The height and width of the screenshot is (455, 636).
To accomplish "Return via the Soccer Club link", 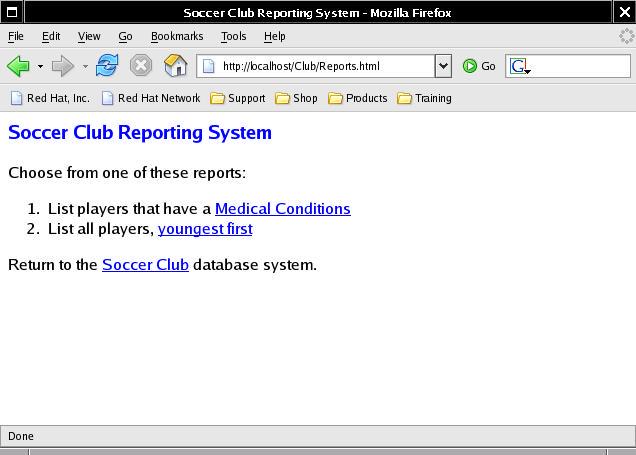I will click(145, 265).
